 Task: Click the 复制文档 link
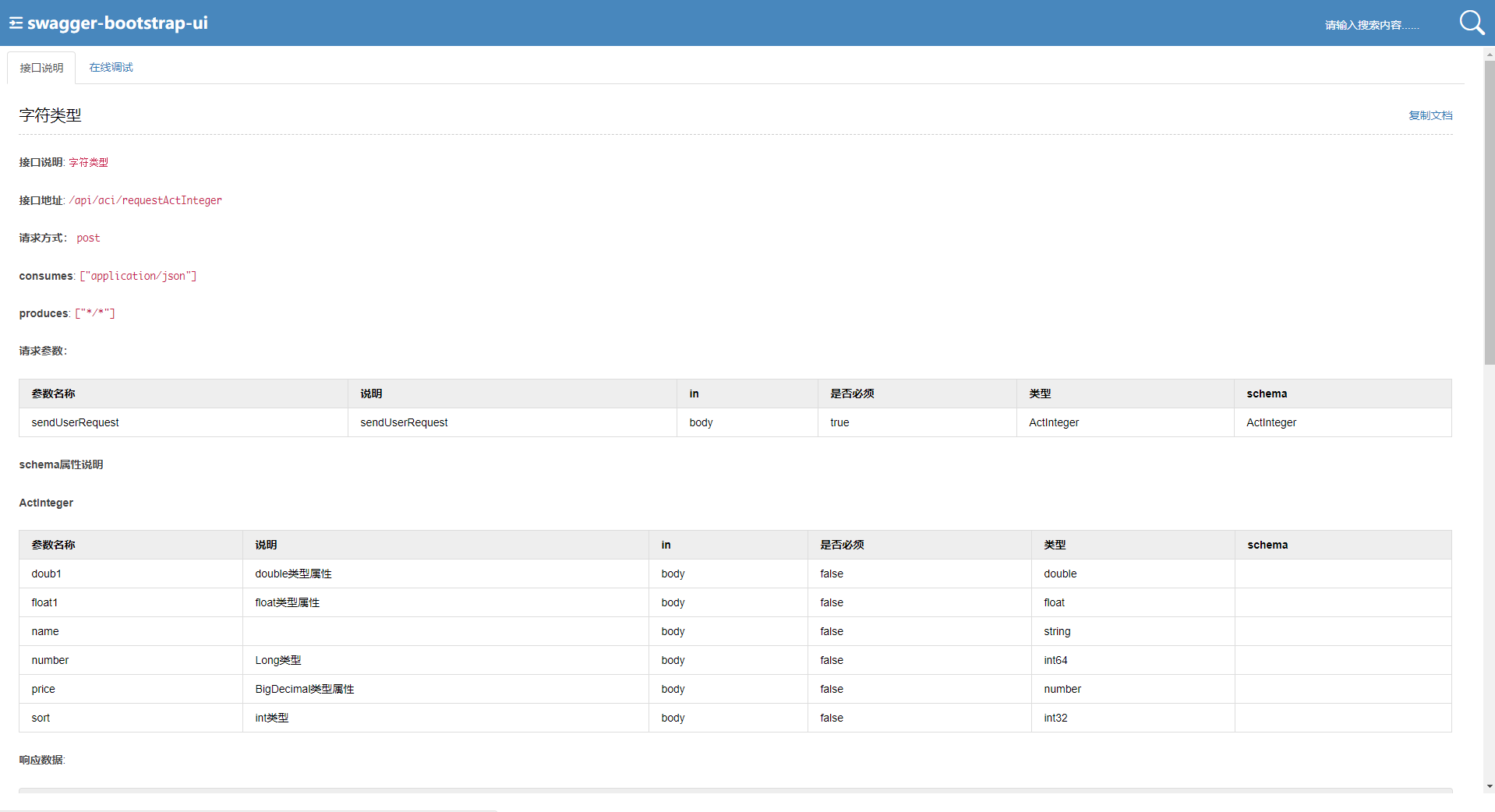click(1430, 115)
